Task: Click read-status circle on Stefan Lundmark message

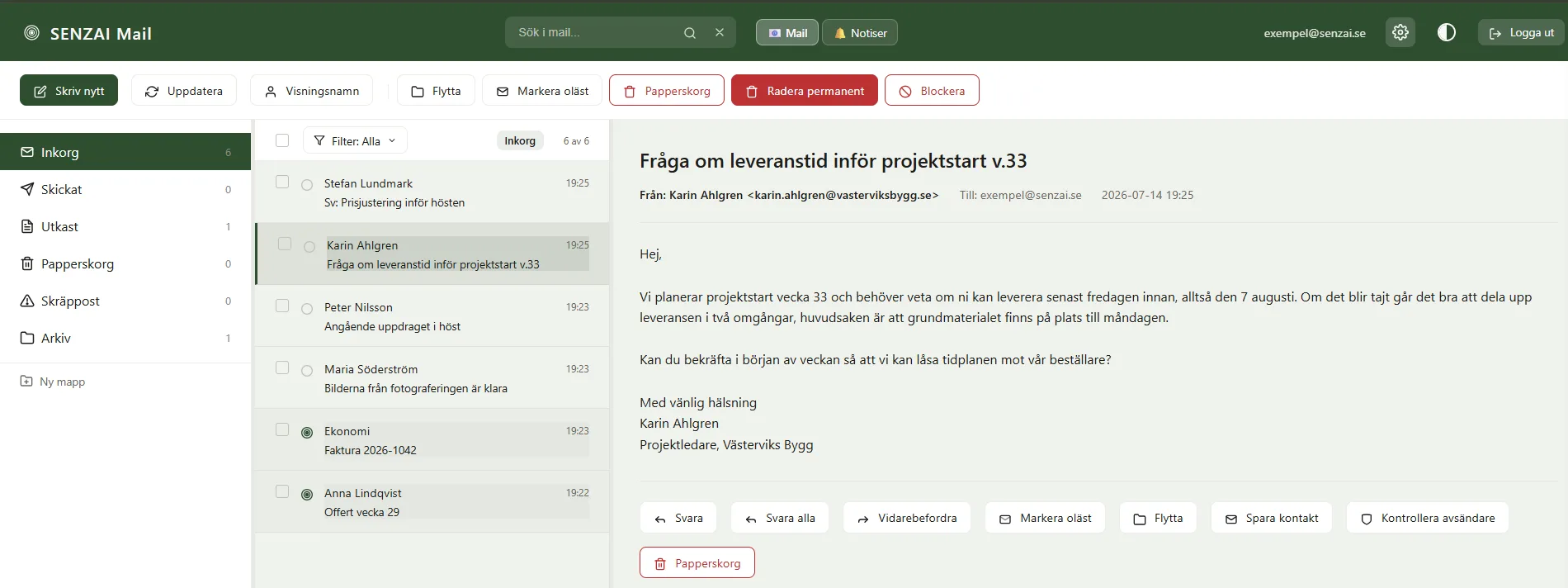Action: (307, 185)
